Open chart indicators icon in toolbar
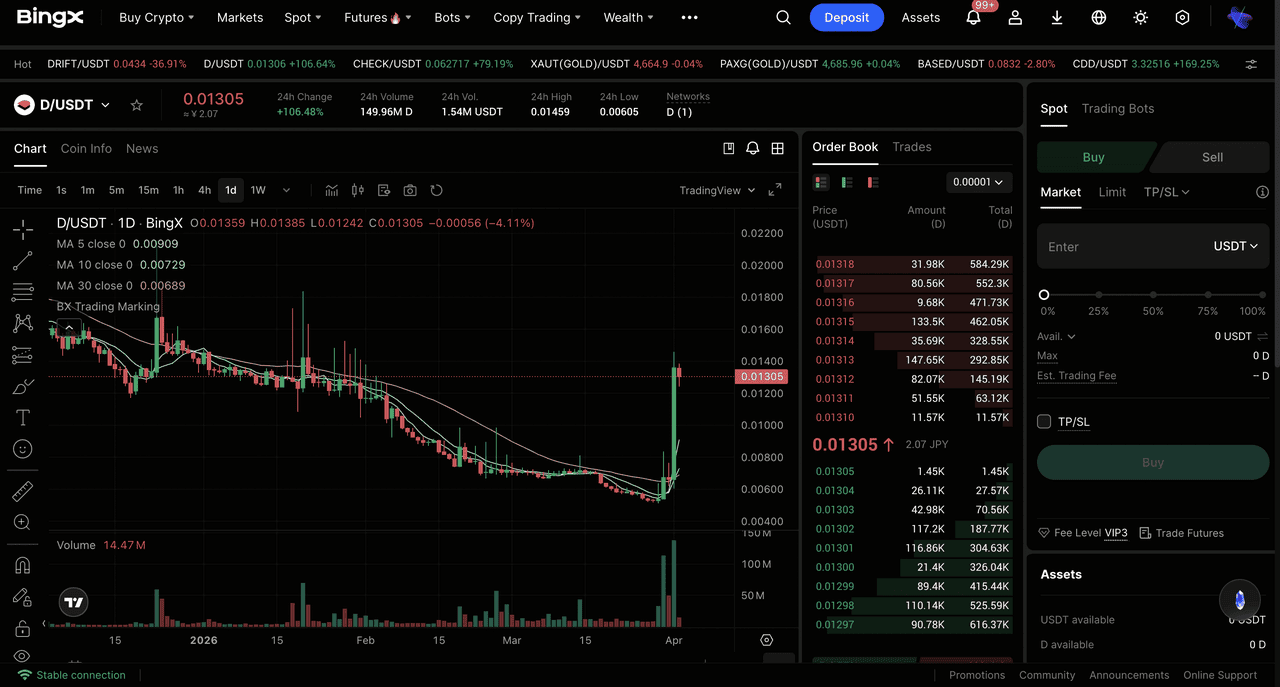The width and height of the screenshot is (1280, 687). (x=331, y=190)
